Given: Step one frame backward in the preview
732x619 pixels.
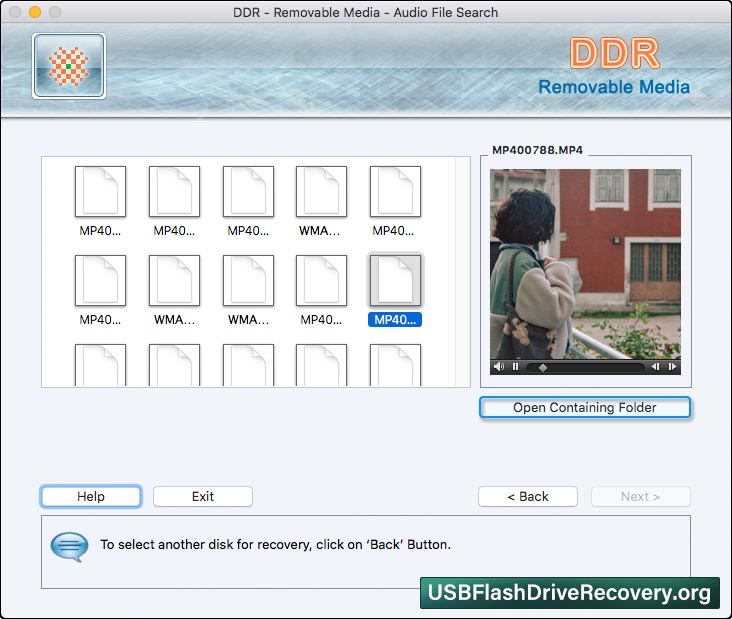Looking at the screenshot, I should point(655,366).
